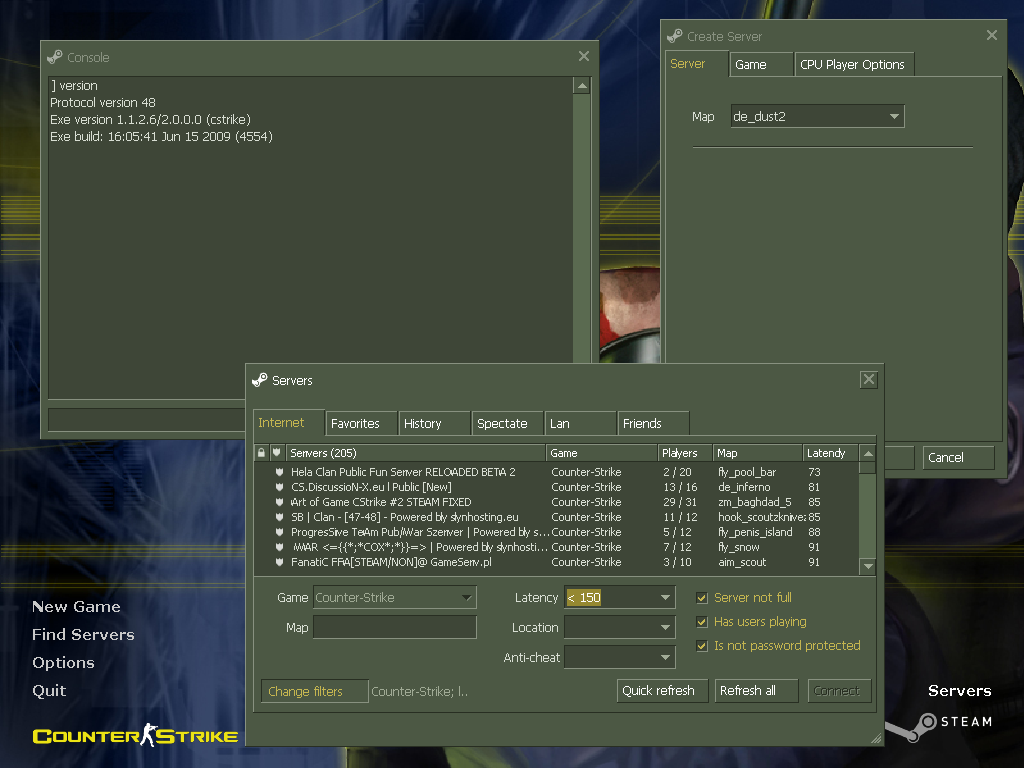Click the Counter-Strike logo
This screenshot has width=1024, height=768.
(135, 735)
